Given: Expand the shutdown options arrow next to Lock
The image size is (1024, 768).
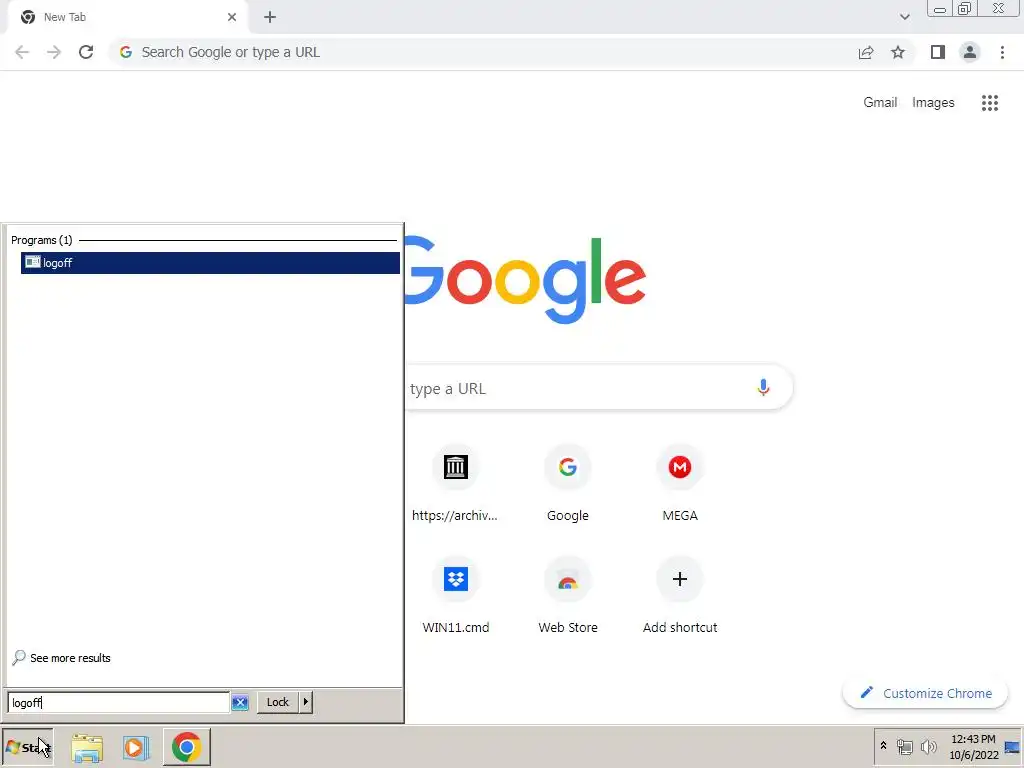Looking at the screenshot, I should tap(306, 702).
